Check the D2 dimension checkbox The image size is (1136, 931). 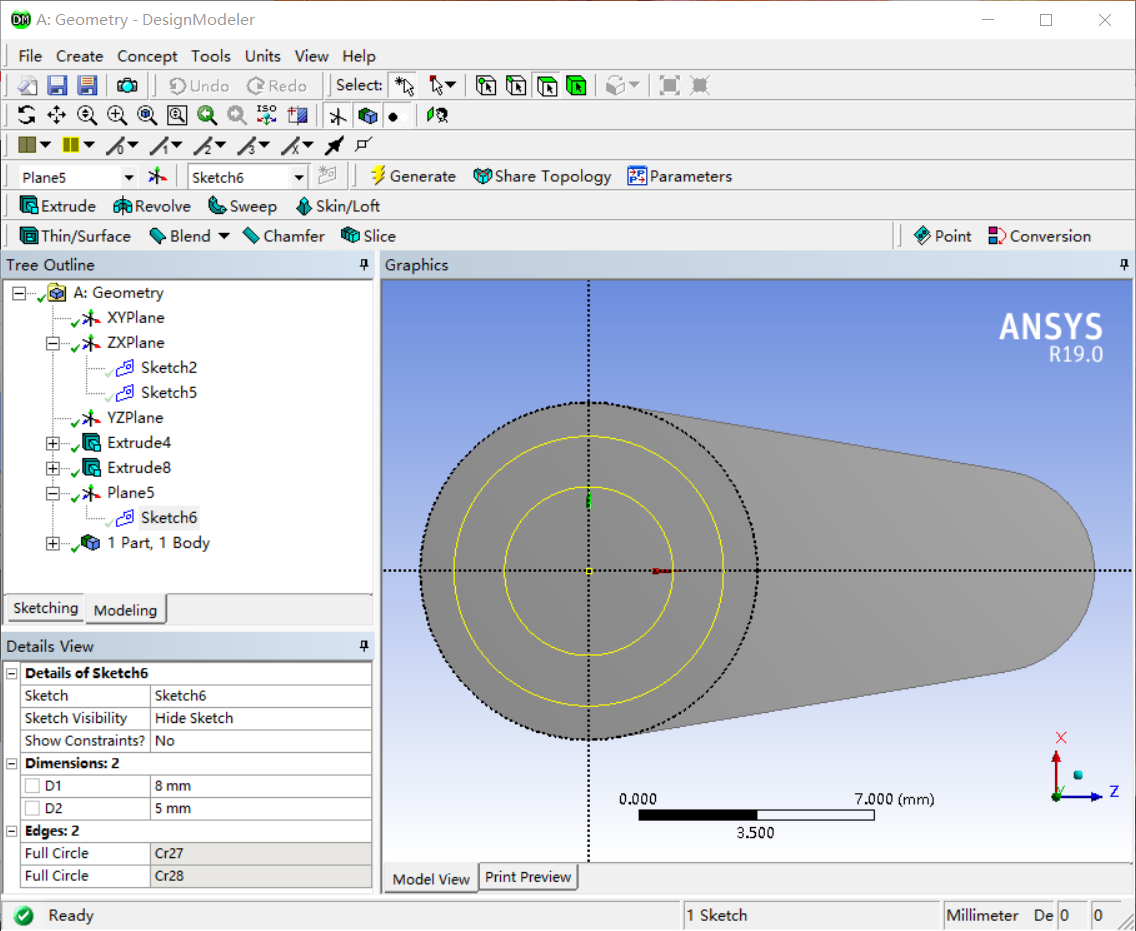pyautogui.click(x=33, y=808)
